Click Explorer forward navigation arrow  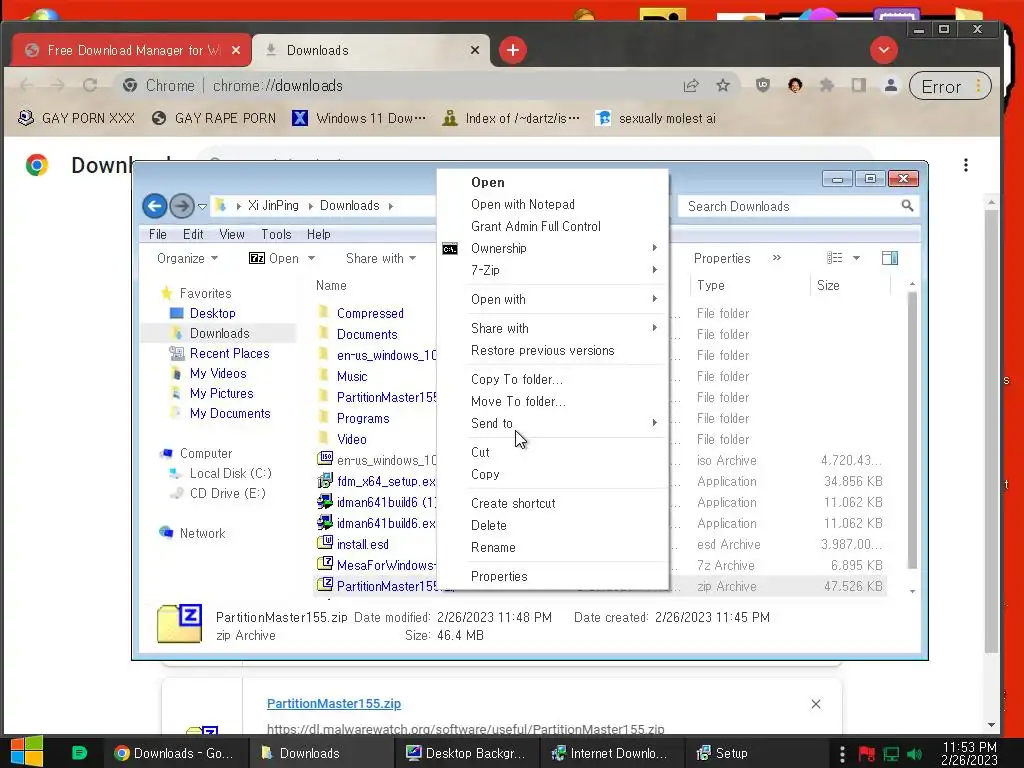click(x=182, y=206)
